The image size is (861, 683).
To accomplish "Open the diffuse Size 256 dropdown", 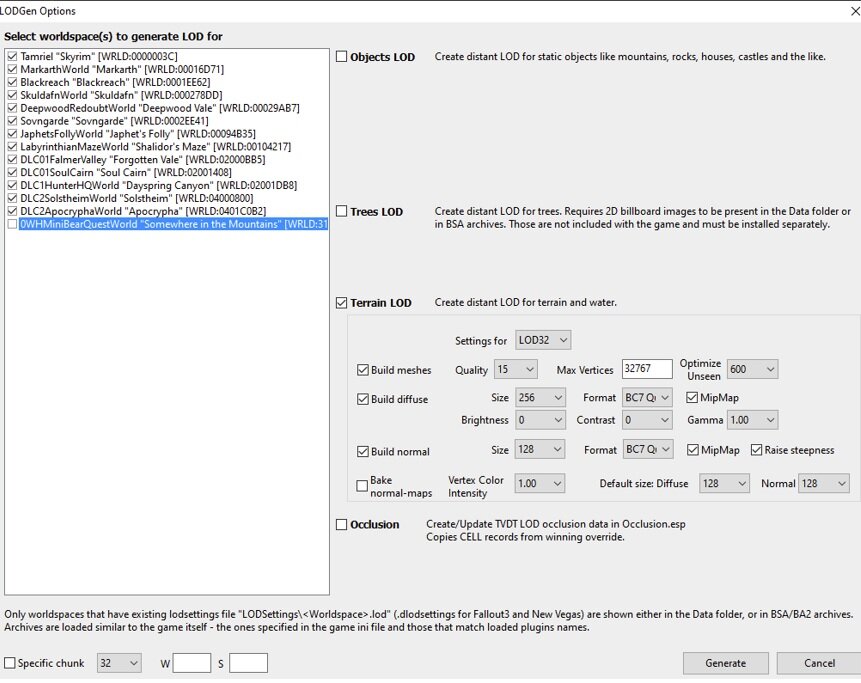I will coord(540,398).
